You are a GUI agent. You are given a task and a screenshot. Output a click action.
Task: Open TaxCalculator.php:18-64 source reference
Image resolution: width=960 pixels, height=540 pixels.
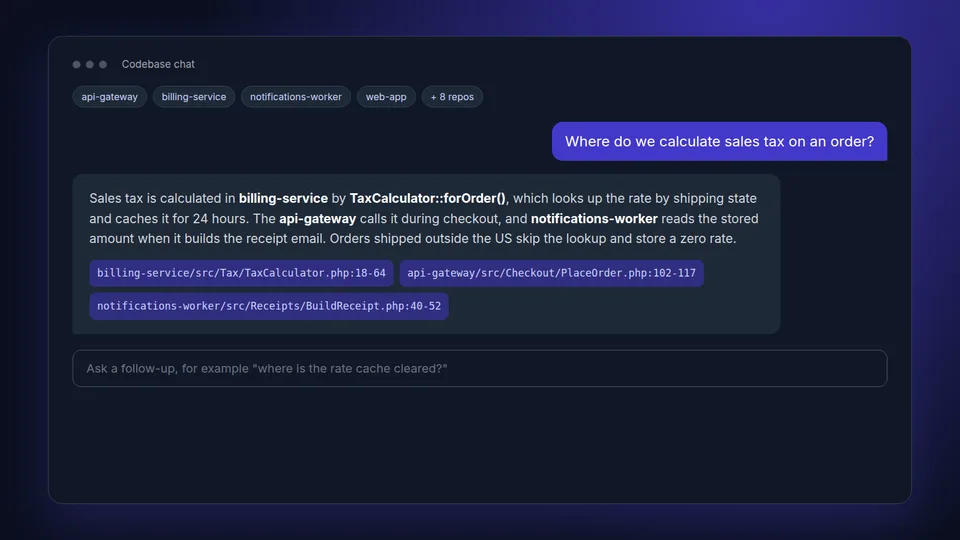pos(241,273)
